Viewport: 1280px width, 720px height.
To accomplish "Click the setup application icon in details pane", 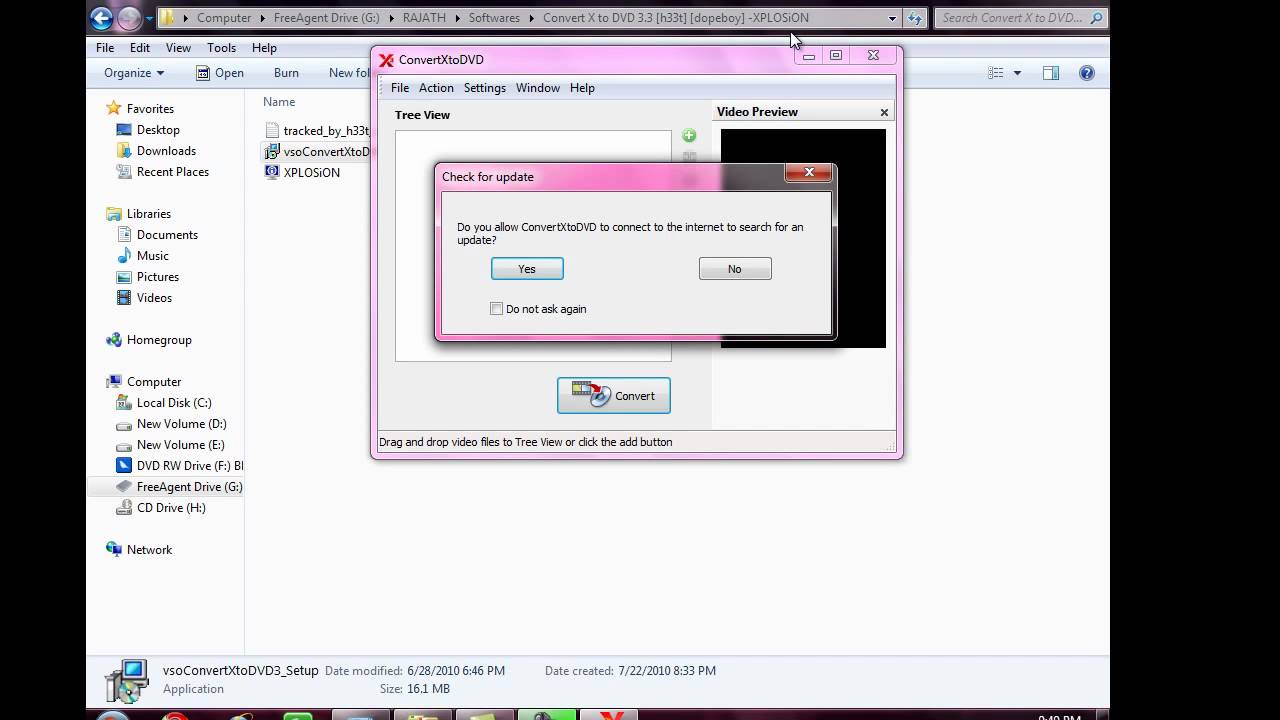I will tap(126, 681).
